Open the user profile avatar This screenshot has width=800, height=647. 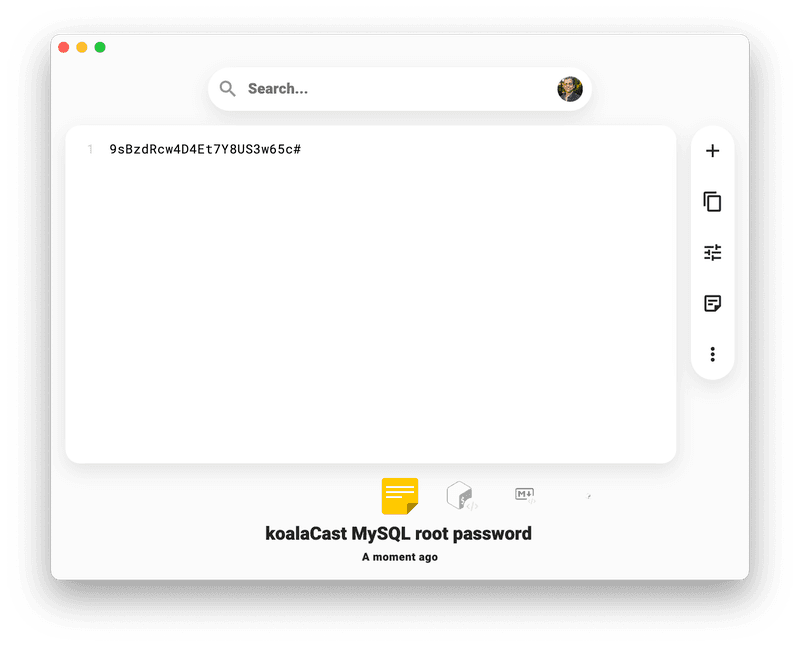[x=570, y=89]
